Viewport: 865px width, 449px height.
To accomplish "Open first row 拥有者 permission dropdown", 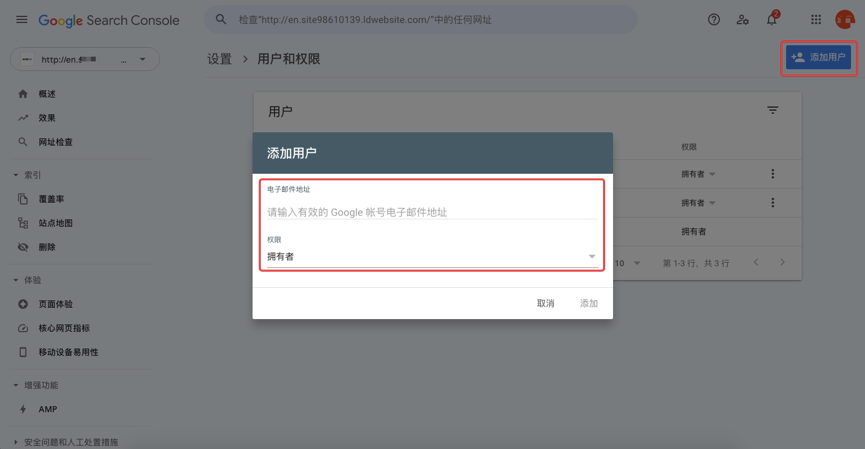I will click(x=698, y=174).
